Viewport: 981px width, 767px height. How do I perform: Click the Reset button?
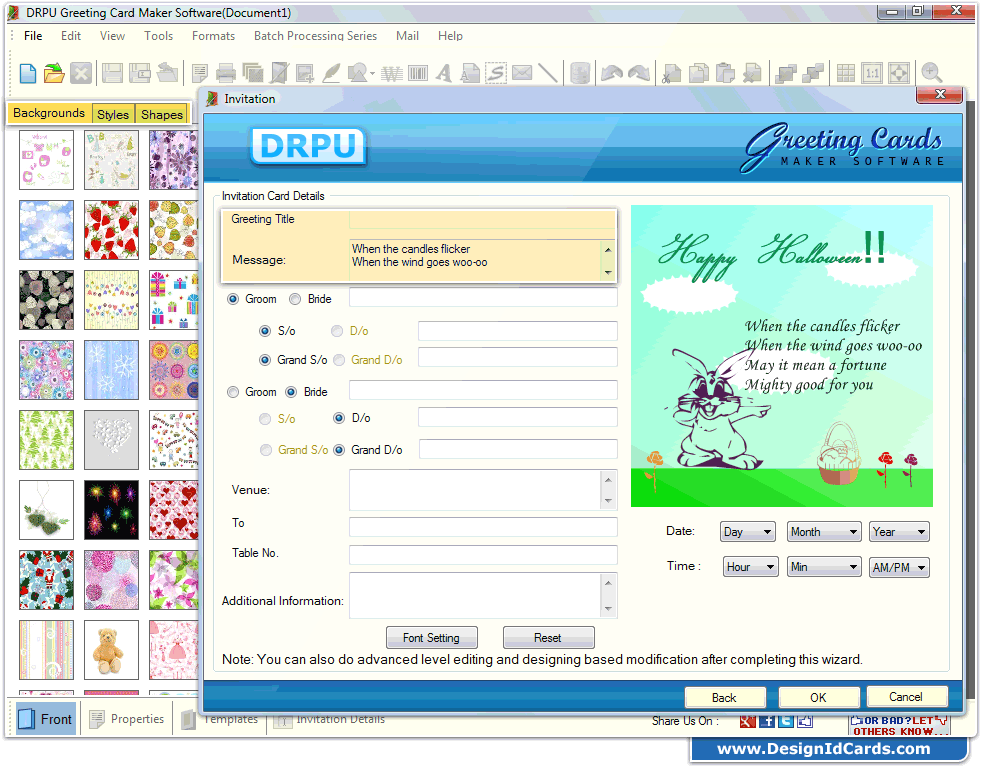(x=548, y=637)
